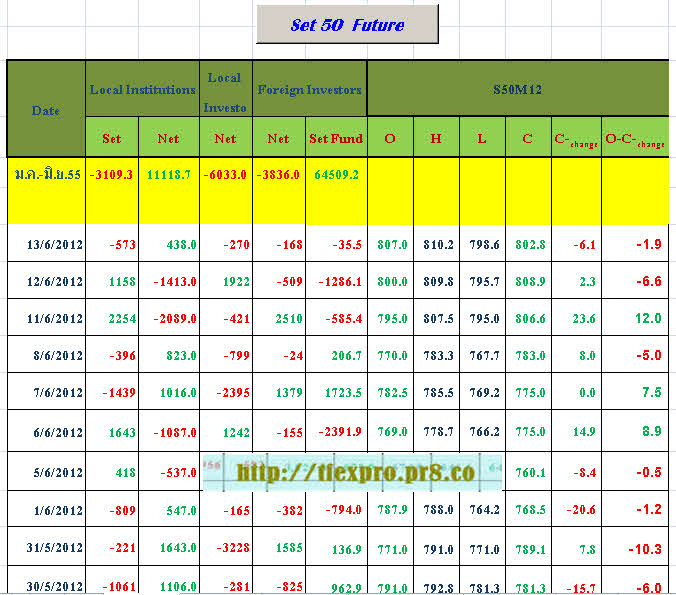
Task: Click the Set 50 Future button
Action: tap(347, 25)
